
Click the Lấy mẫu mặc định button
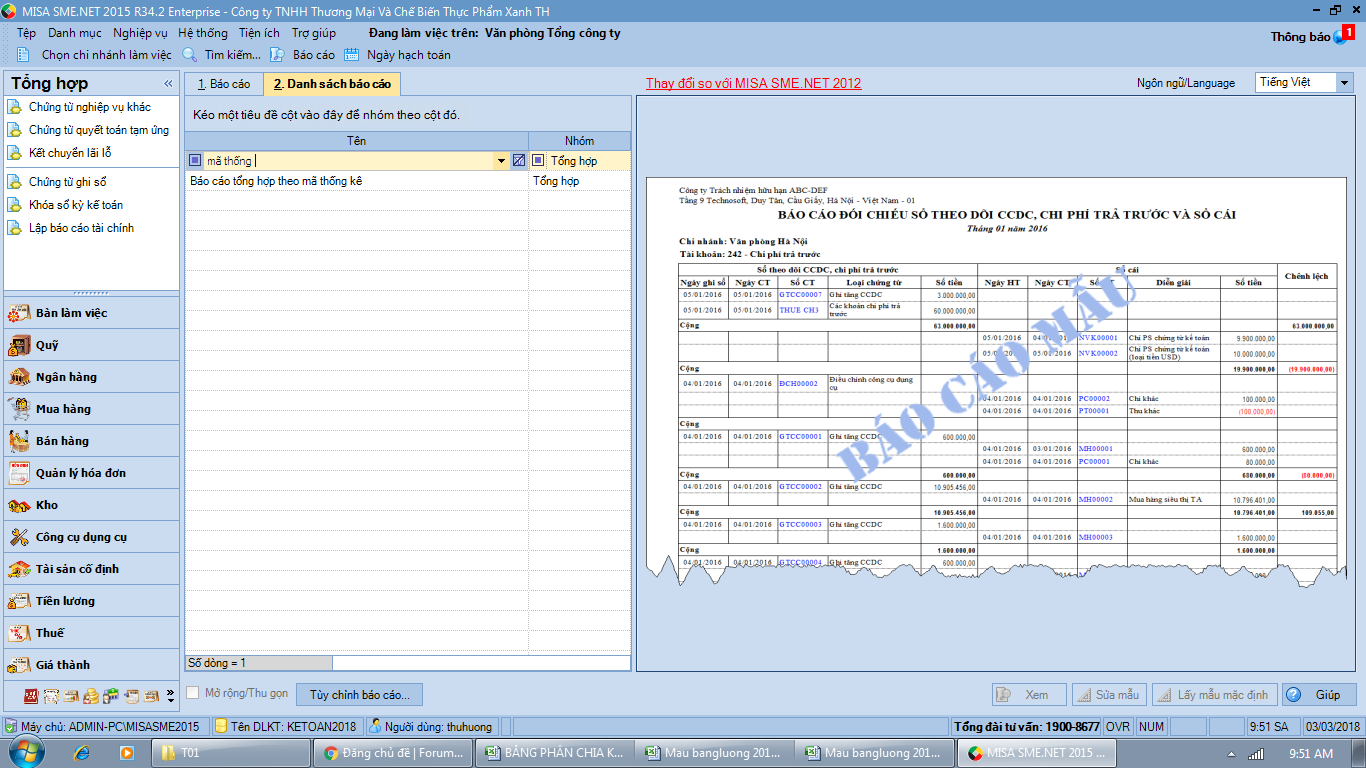tap(1214, 695)
